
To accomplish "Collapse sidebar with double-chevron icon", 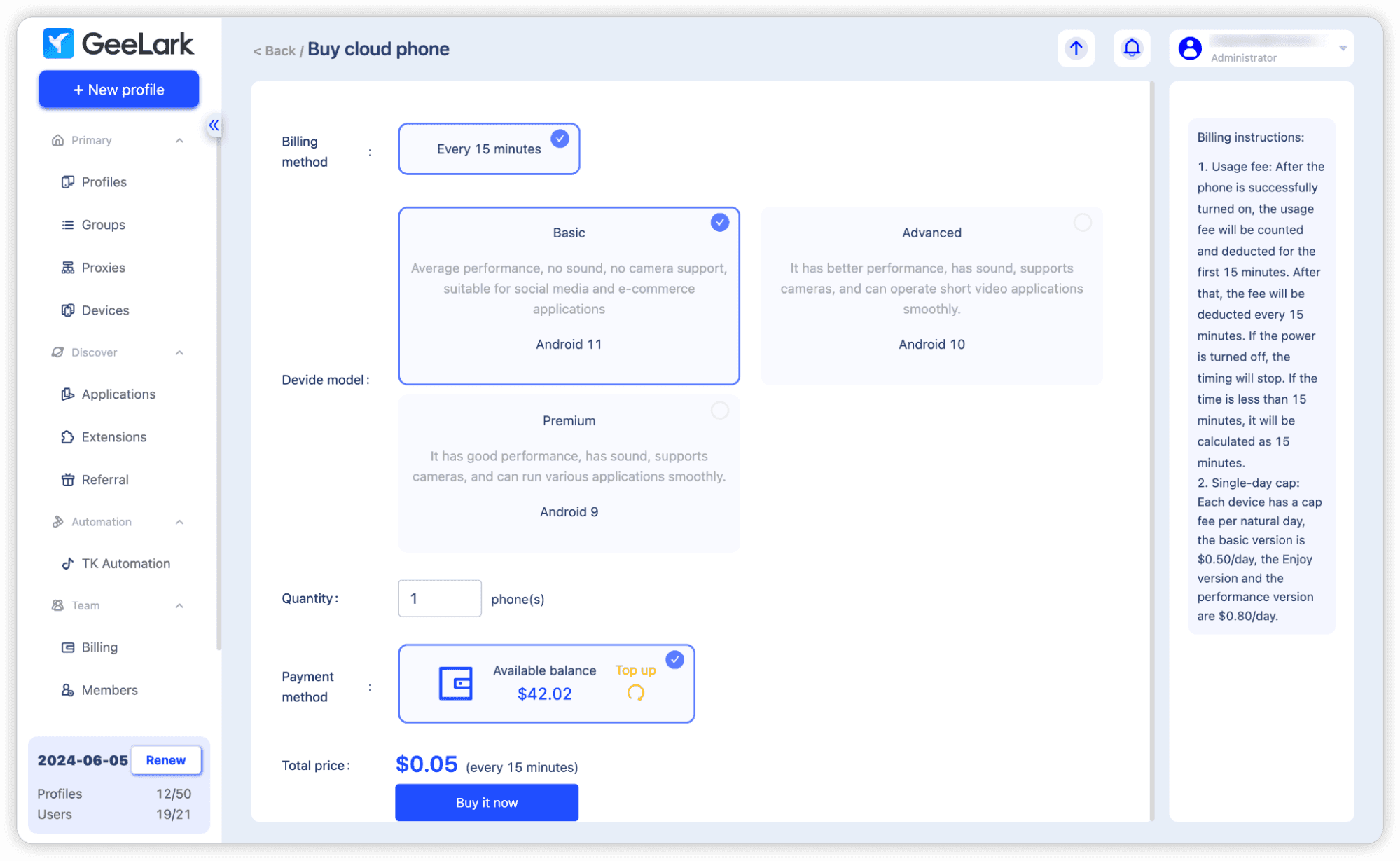I will click(214, 125).
